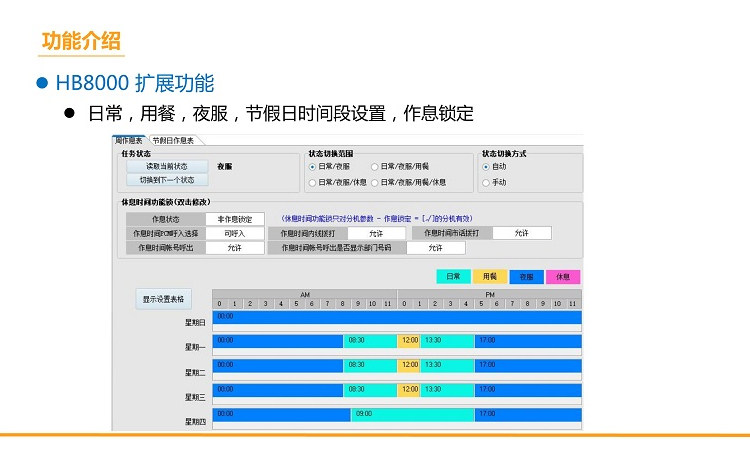Screen dimensions: 750x462
Task: Click the 作息时间内线拨打 value 允许
Action: coord(376,233)
